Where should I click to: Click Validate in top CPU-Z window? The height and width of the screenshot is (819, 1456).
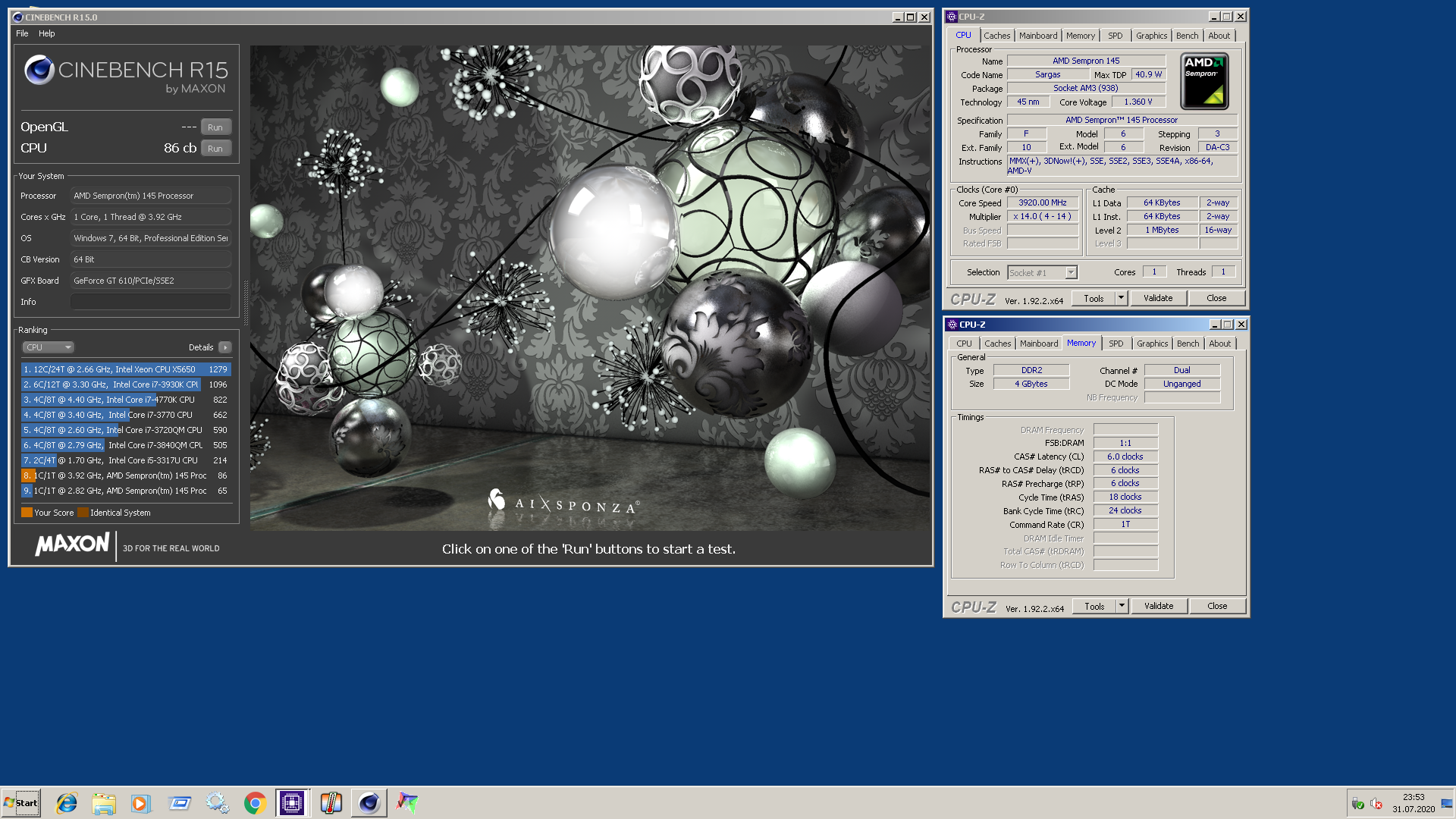[x=1158, y=298]
